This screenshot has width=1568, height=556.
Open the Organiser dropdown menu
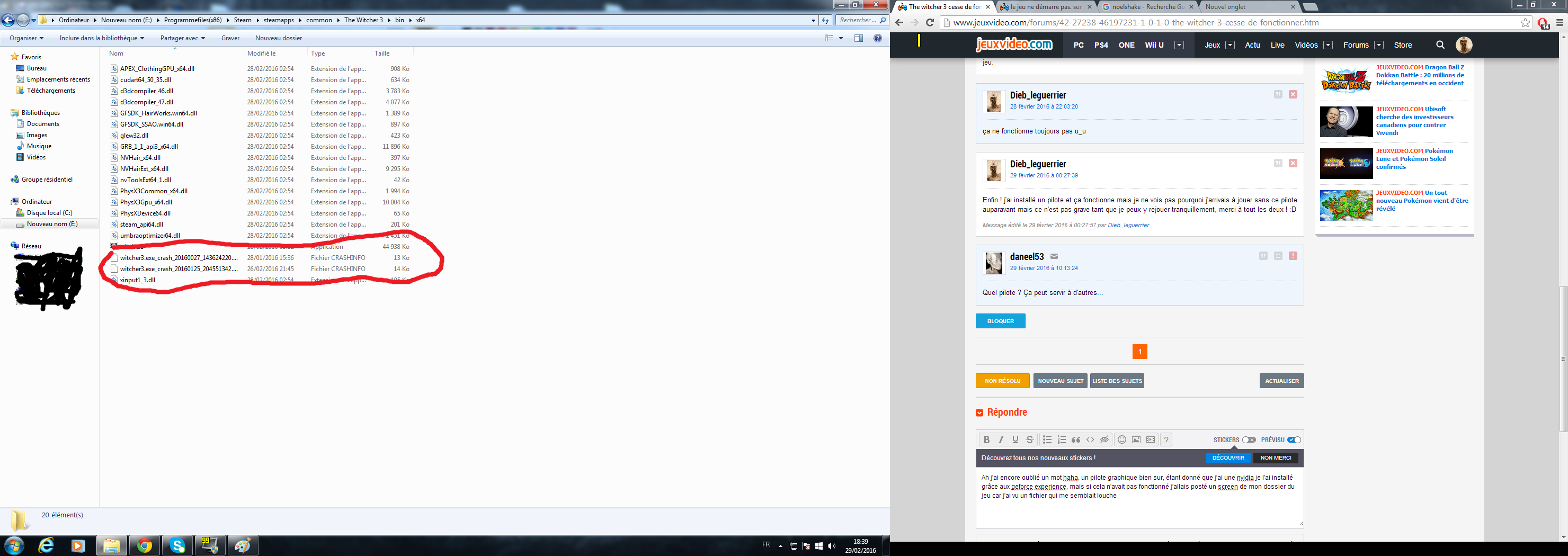[26, 38]
